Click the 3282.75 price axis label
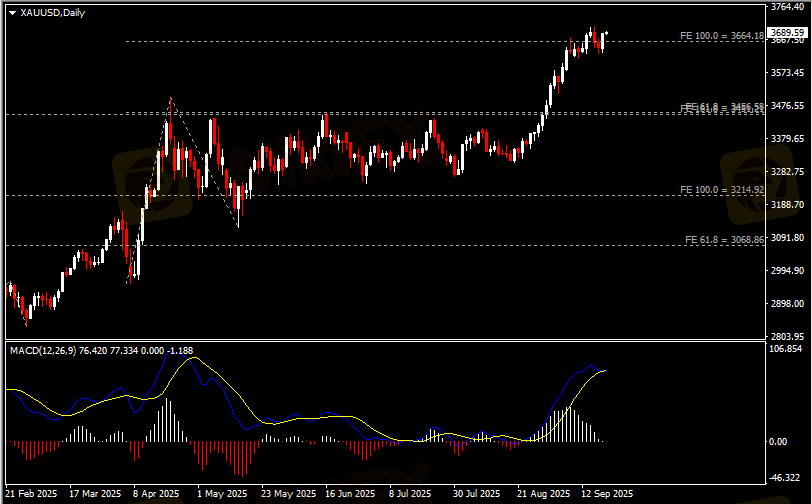The width and height of the screenshot is (812, 504). tap(788, 172)
